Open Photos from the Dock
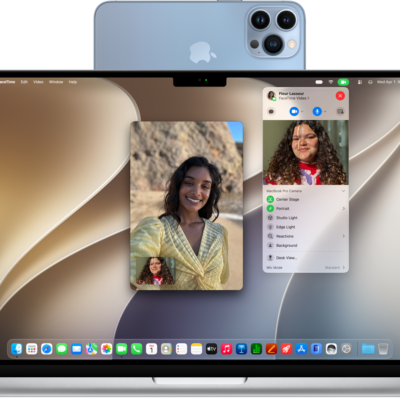The width and height of the screenshot is (400, 400). (x=107, y=349)
